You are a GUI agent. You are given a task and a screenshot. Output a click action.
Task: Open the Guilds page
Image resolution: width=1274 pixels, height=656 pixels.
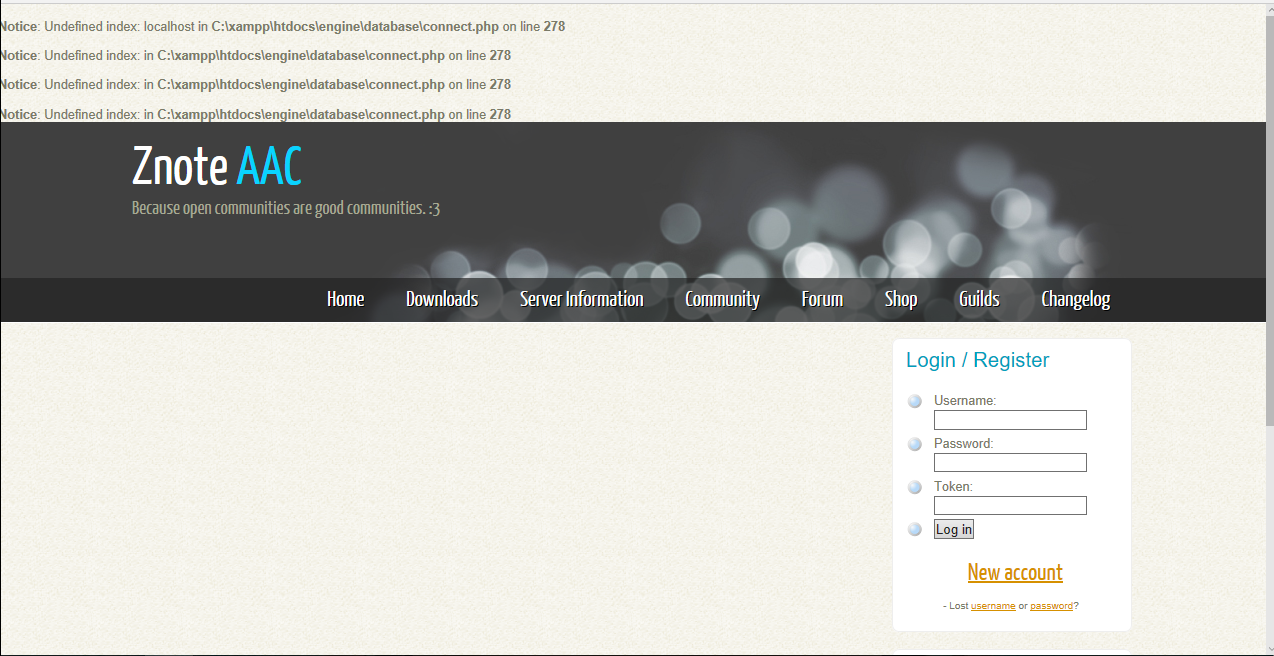coord(979,299)
